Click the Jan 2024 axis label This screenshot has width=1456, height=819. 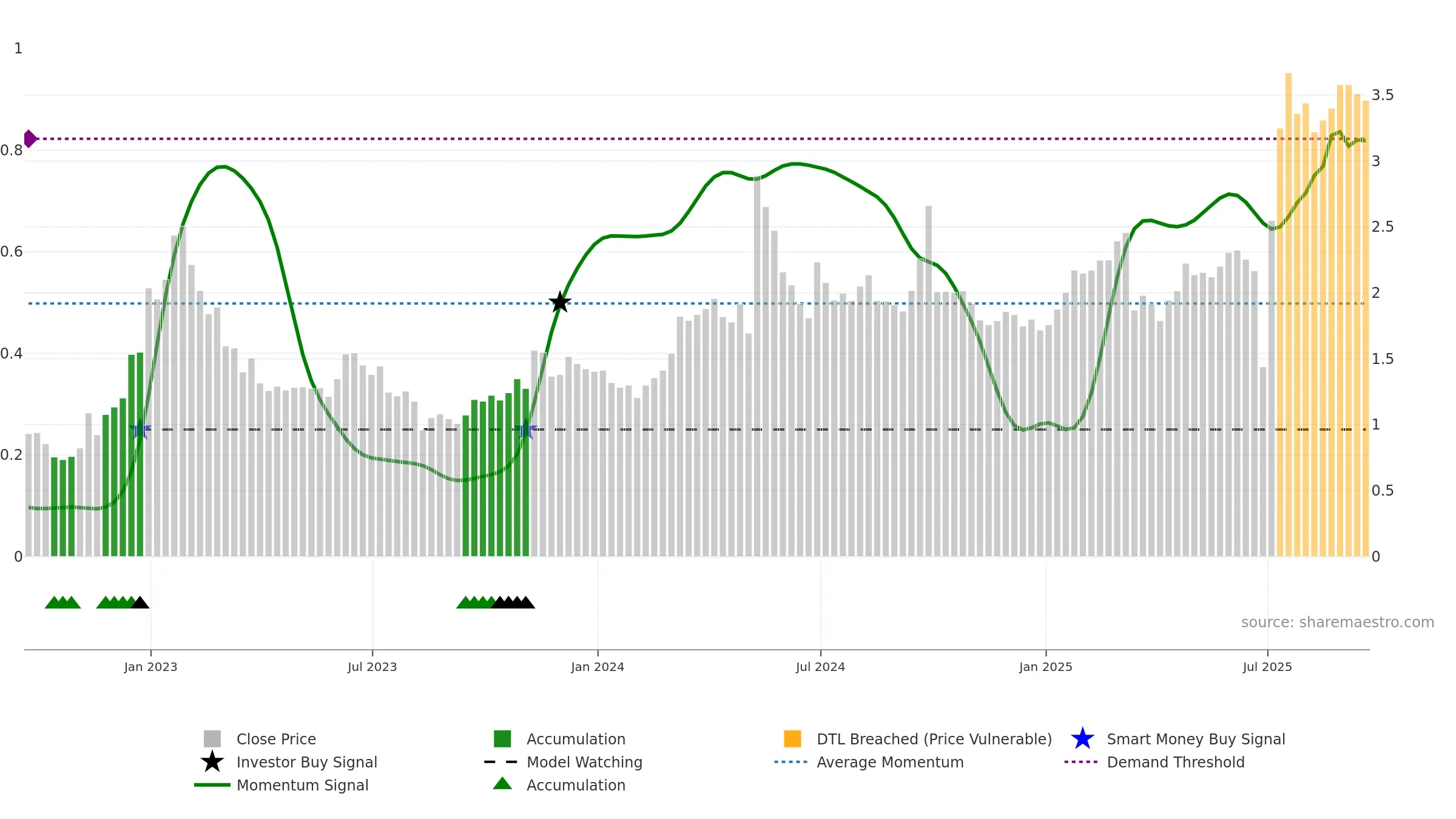point(598,667)
